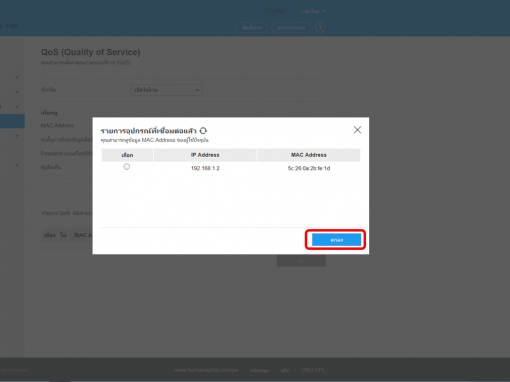Refresh the connected devices list icon
510x382 pixels.
[x=203, y=130]
